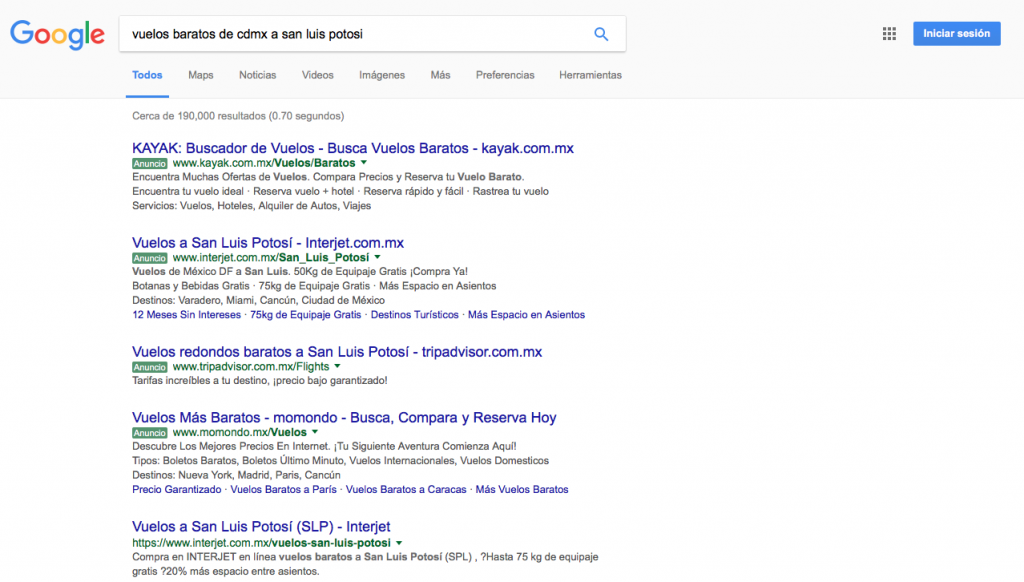Open the Más menu
The width and height of the screenshot is (1024, 582).
coord(440,75)
